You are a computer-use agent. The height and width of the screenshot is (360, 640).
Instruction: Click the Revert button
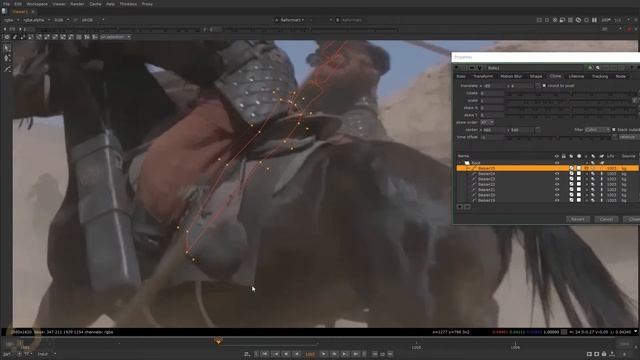(578, 220)
